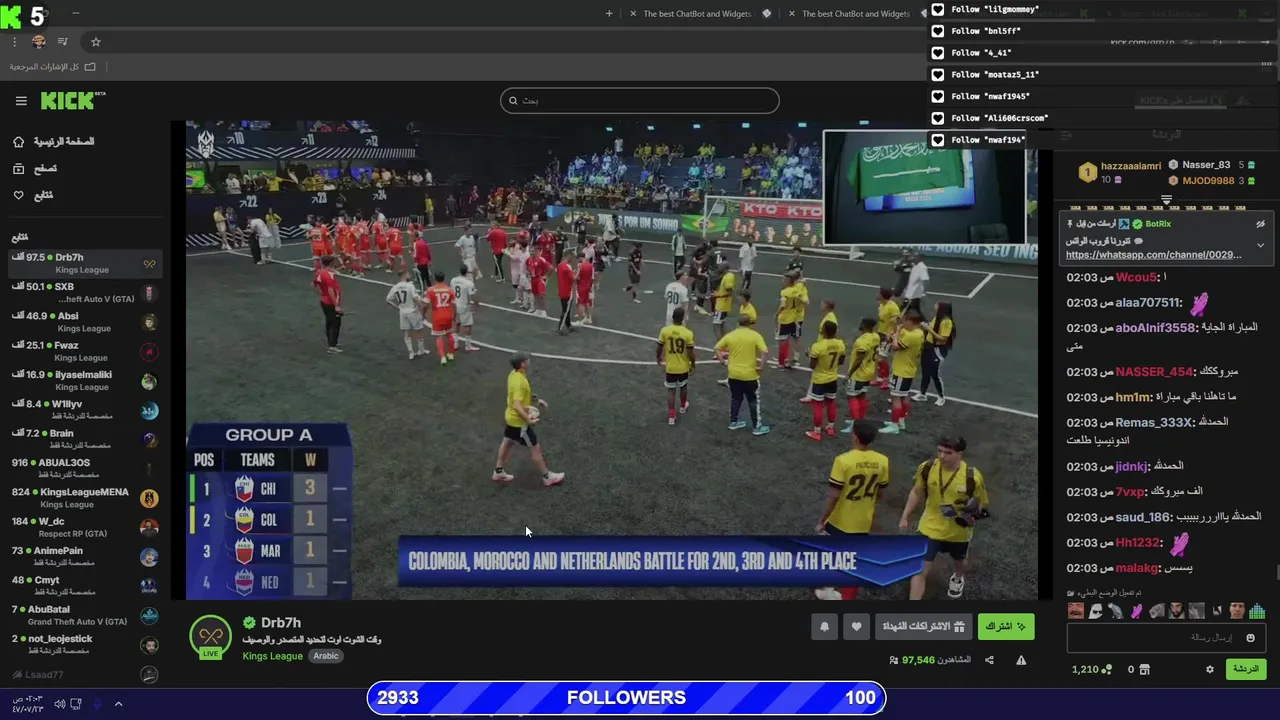Viewport: 1280px width, 720px height.
Task: Click the Arabic language tag
Action: pyautogui.click(x=326, y=656)
